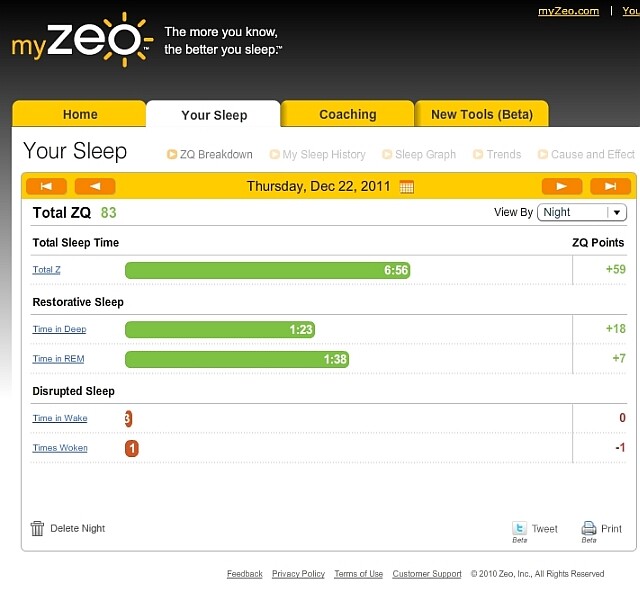The image size is (640, 592).
Task: Click the myZeo sun logo
Action: pos(82,40)
